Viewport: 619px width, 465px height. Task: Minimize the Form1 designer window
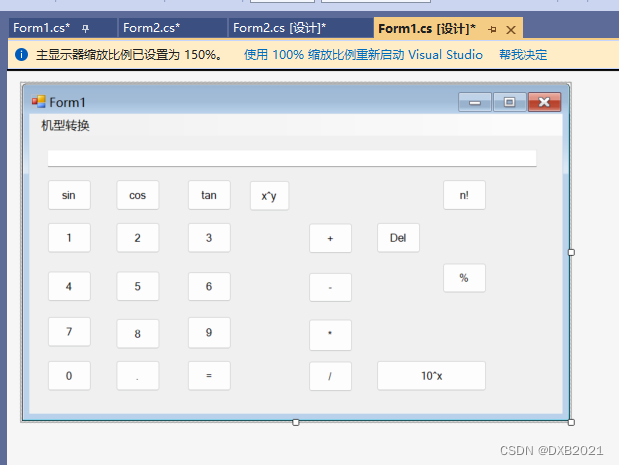[475, 102]
